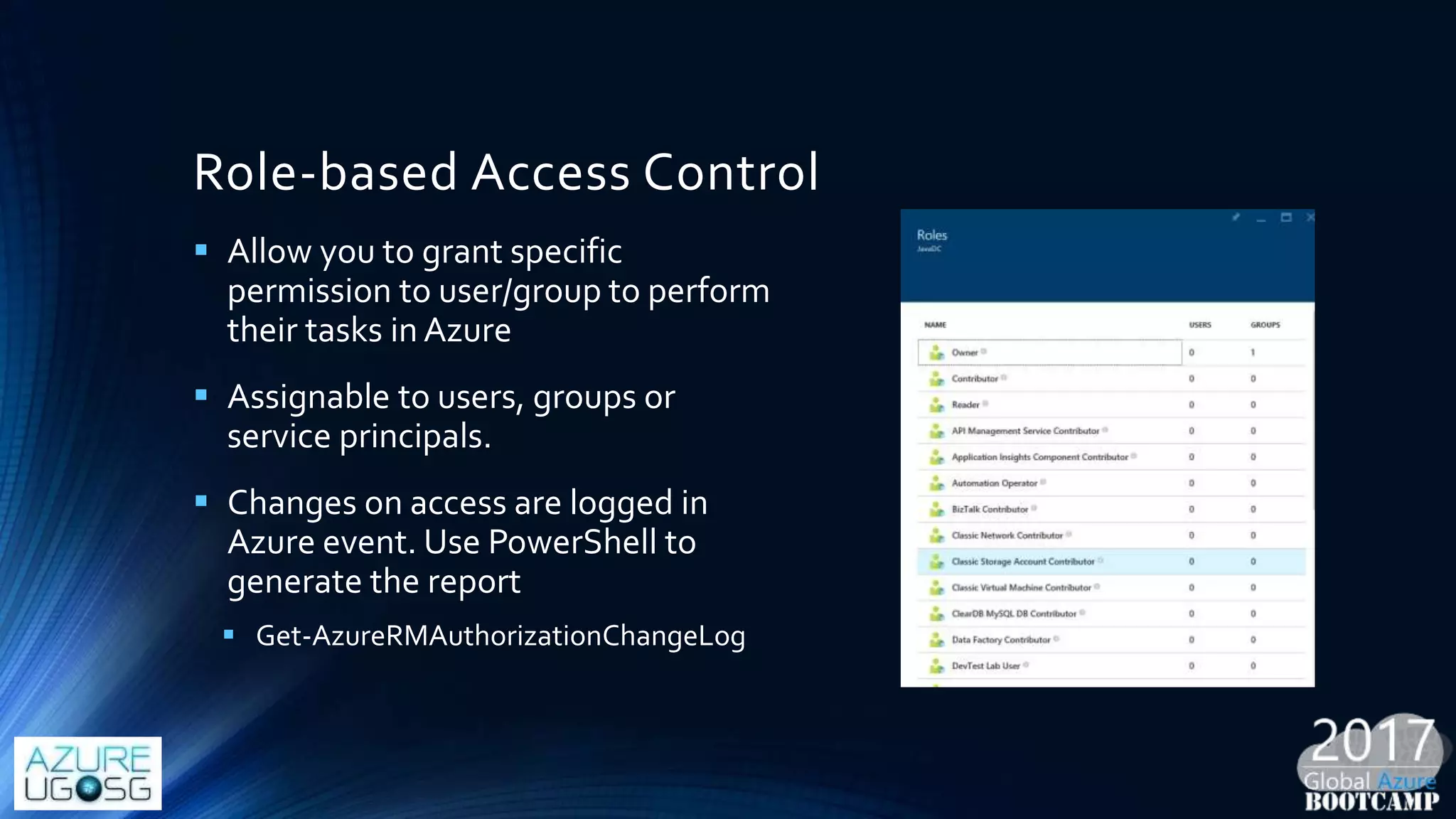
Task: Click the NAME column header
Action: click(x=935, y=325)
